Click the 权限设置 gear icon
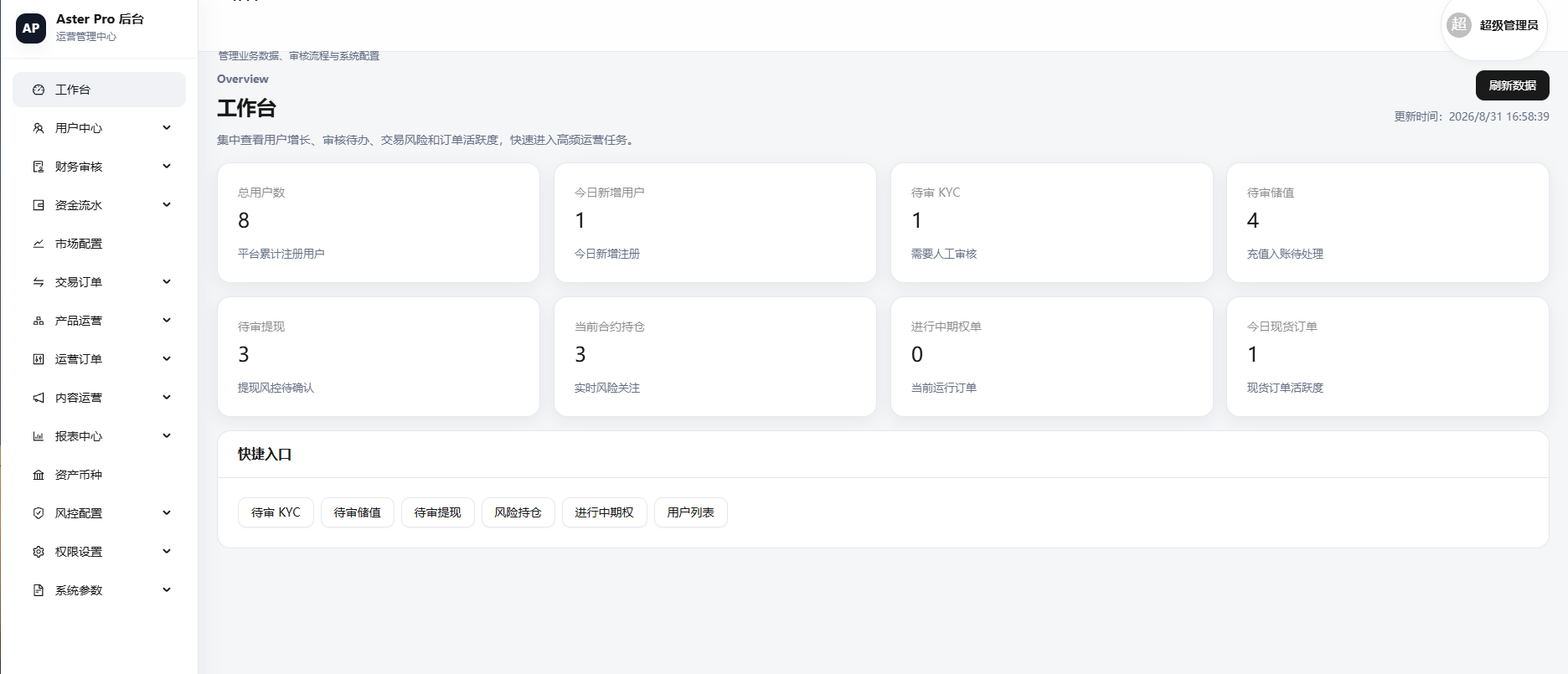Image resolution: width=1568 pixels, height=674 pixels. coord(39,552)
